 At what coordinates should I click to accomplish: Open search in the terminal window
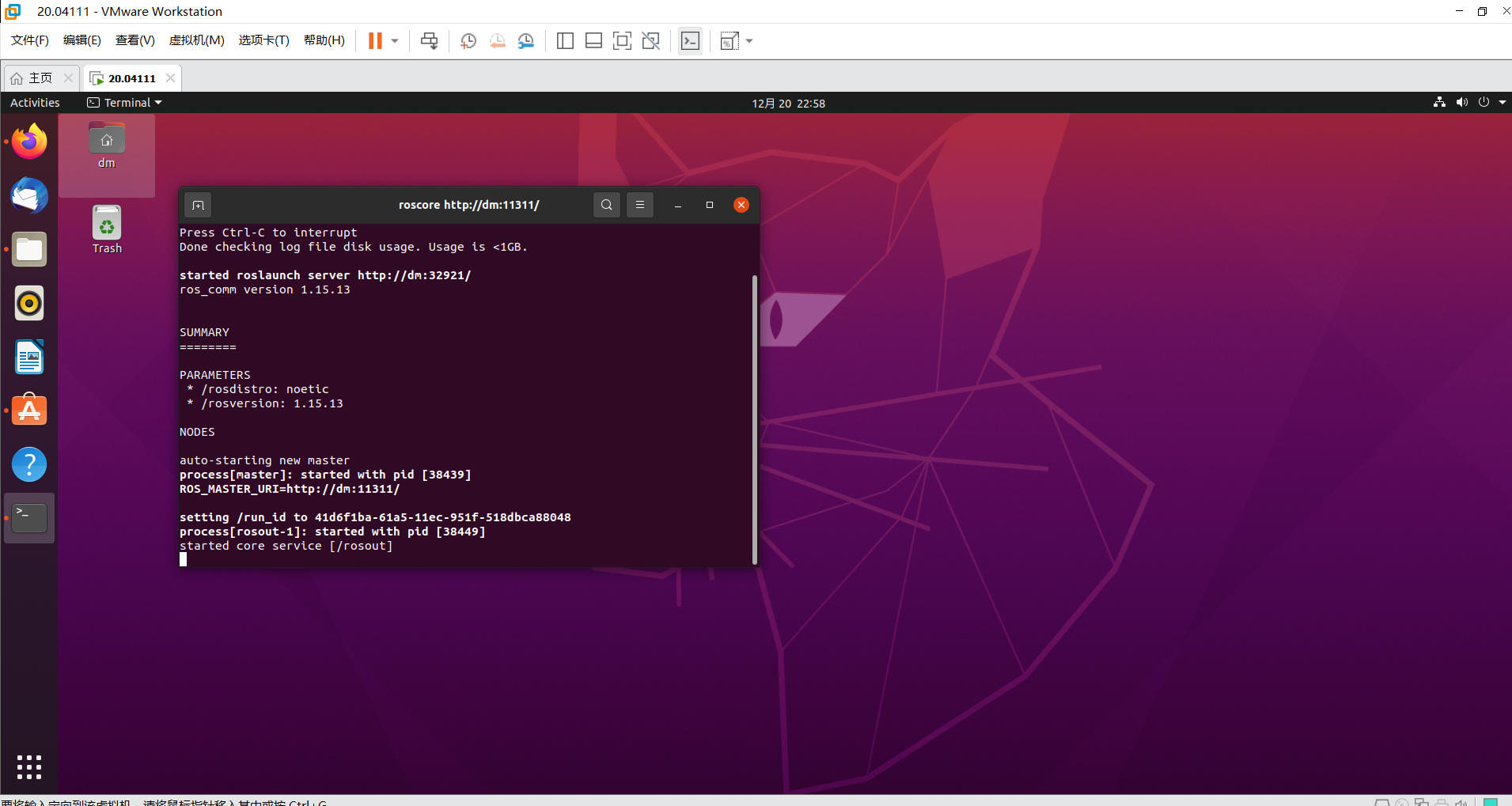tap(606, 204)
